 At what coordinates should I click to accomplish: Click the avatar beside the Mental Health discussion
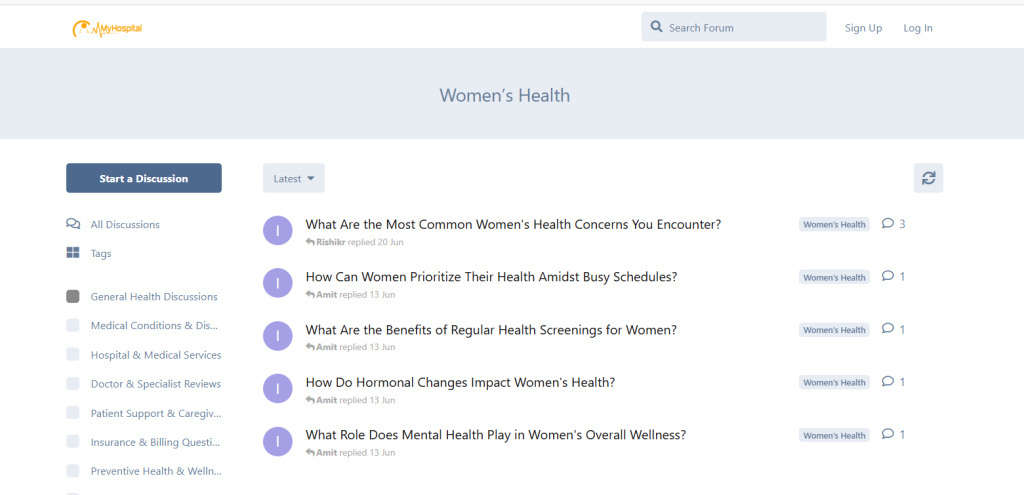(278, 441)
